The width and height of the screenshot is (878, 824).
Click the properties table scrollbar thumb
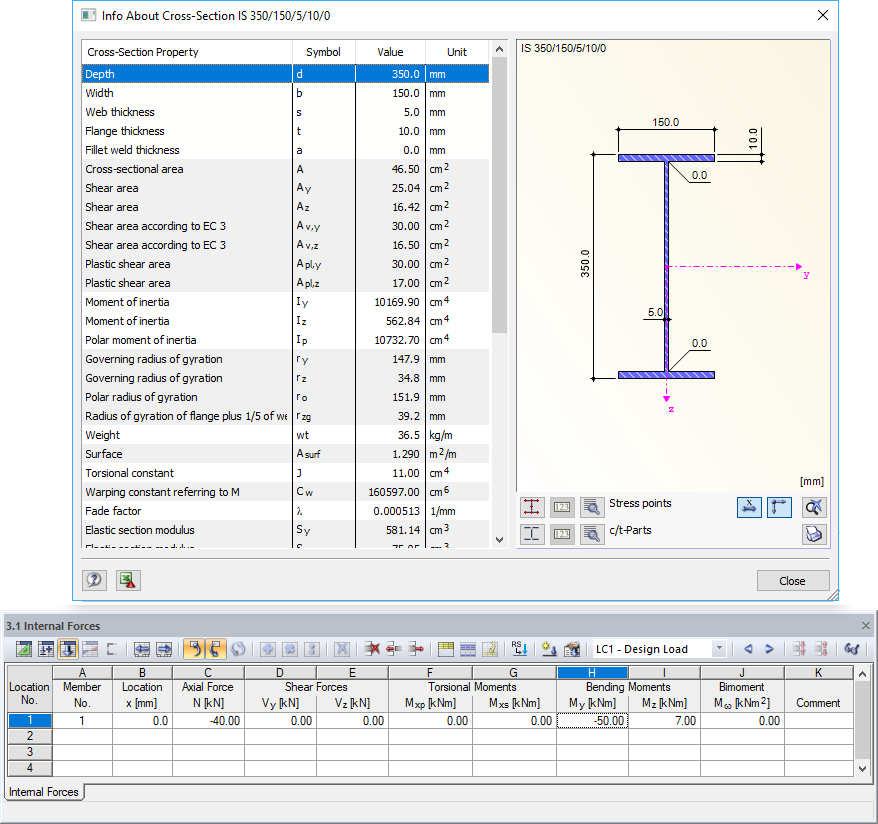point(499,195)
